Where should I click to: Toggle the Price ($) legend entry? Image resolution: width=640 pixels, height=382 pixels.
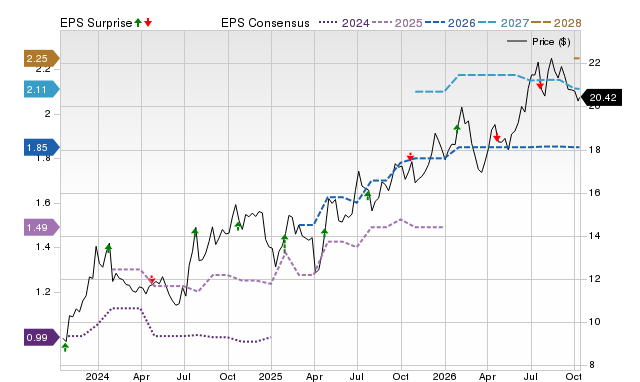click(x=539, y=42)
